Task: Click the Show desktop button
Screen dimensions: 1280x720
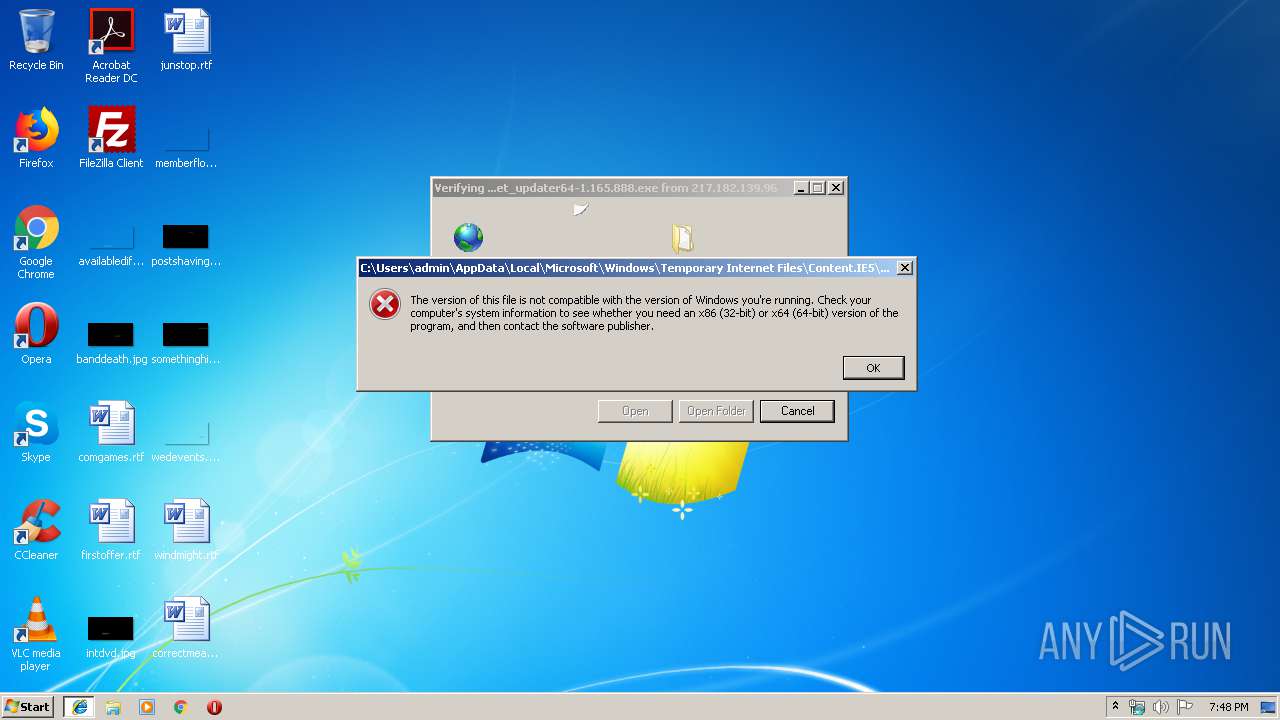Action: point(1270,707)
